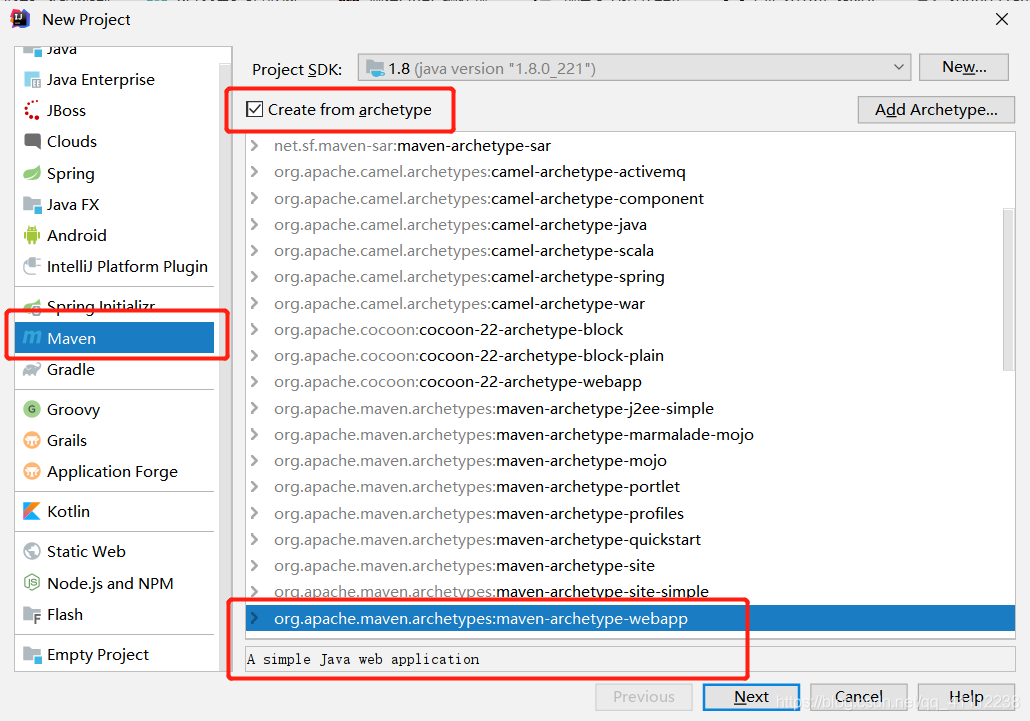Expand the maven-archetype-j2ee-simple node

pos(255,408)
